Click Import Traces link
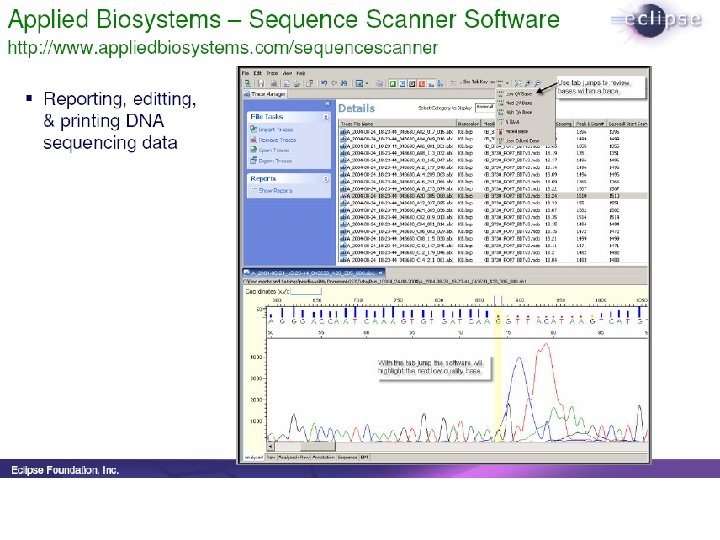 pos(276,130)
